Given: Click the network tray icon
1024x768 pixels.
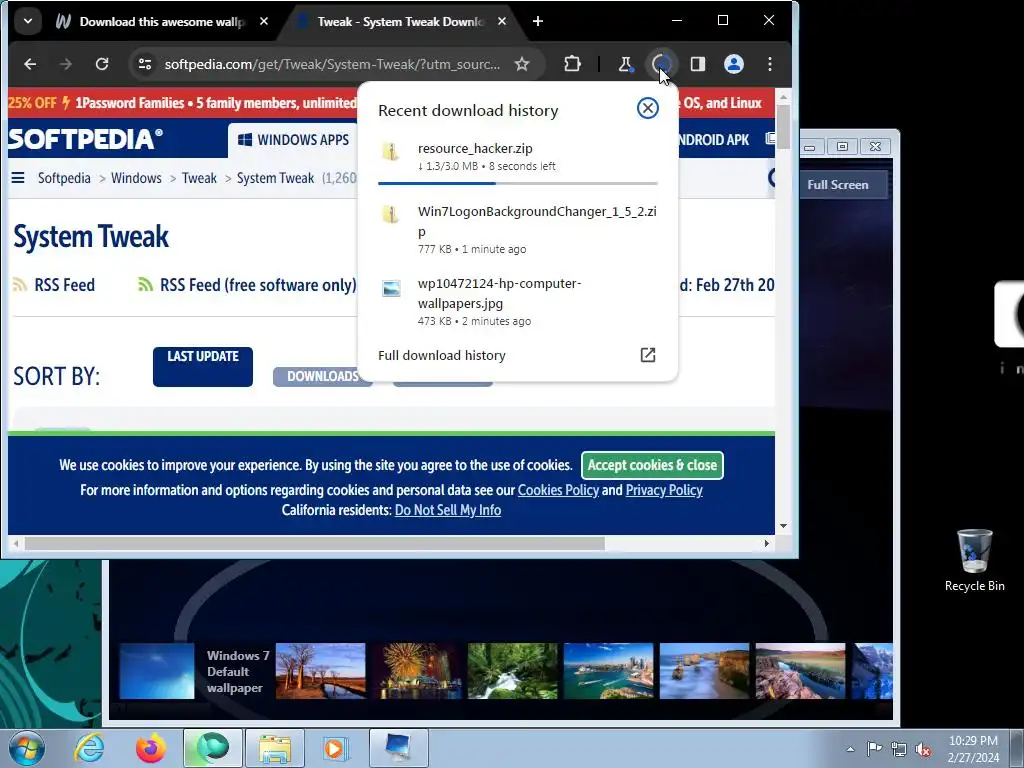Looking at the screenshot, I should pos(899,749).
